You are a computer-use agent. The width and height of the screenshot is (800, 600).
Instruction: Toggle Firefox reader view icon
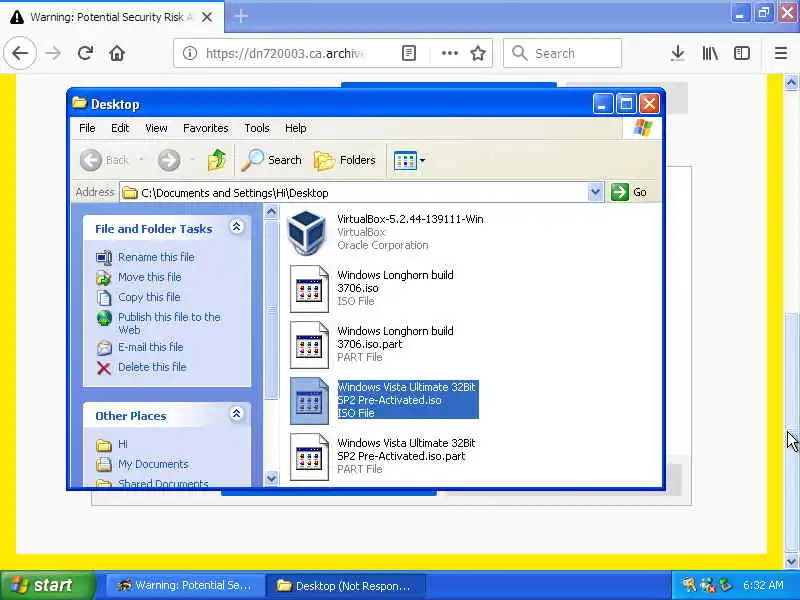[409, 53]
